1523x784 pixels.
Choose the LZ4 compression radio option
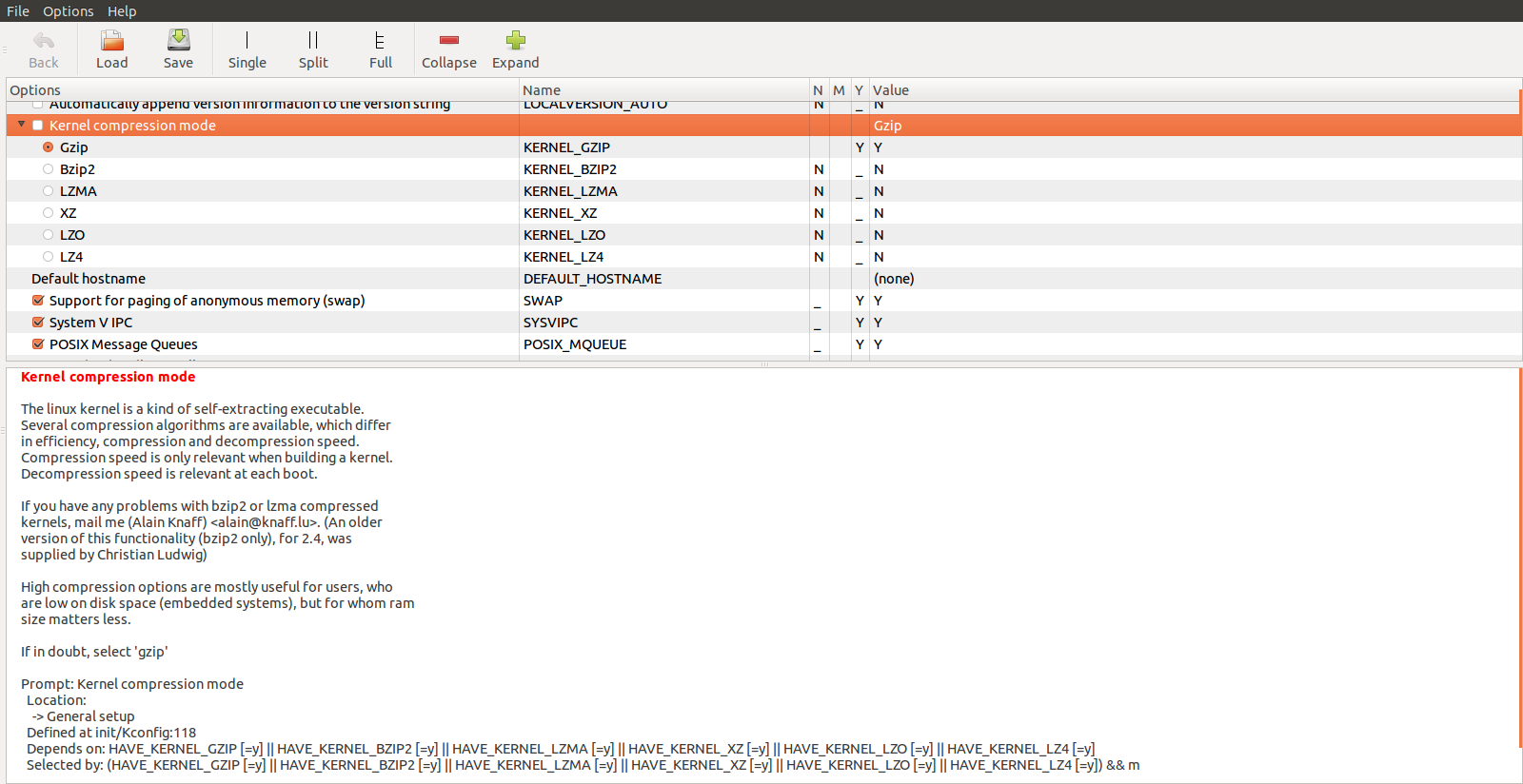[x=48, y=257]
